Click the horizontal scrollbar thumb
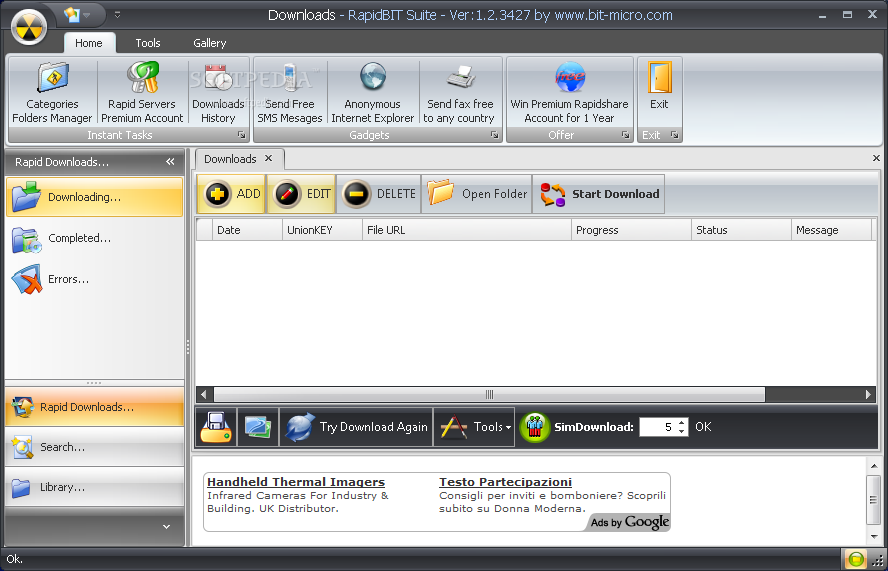Viewport: 888px width, 571px height. pos(489,394)
